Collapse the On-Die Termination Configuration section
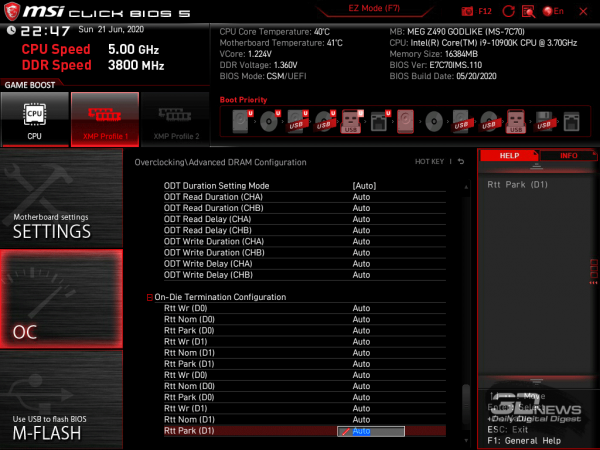600x450 pixels. (150, 297)
